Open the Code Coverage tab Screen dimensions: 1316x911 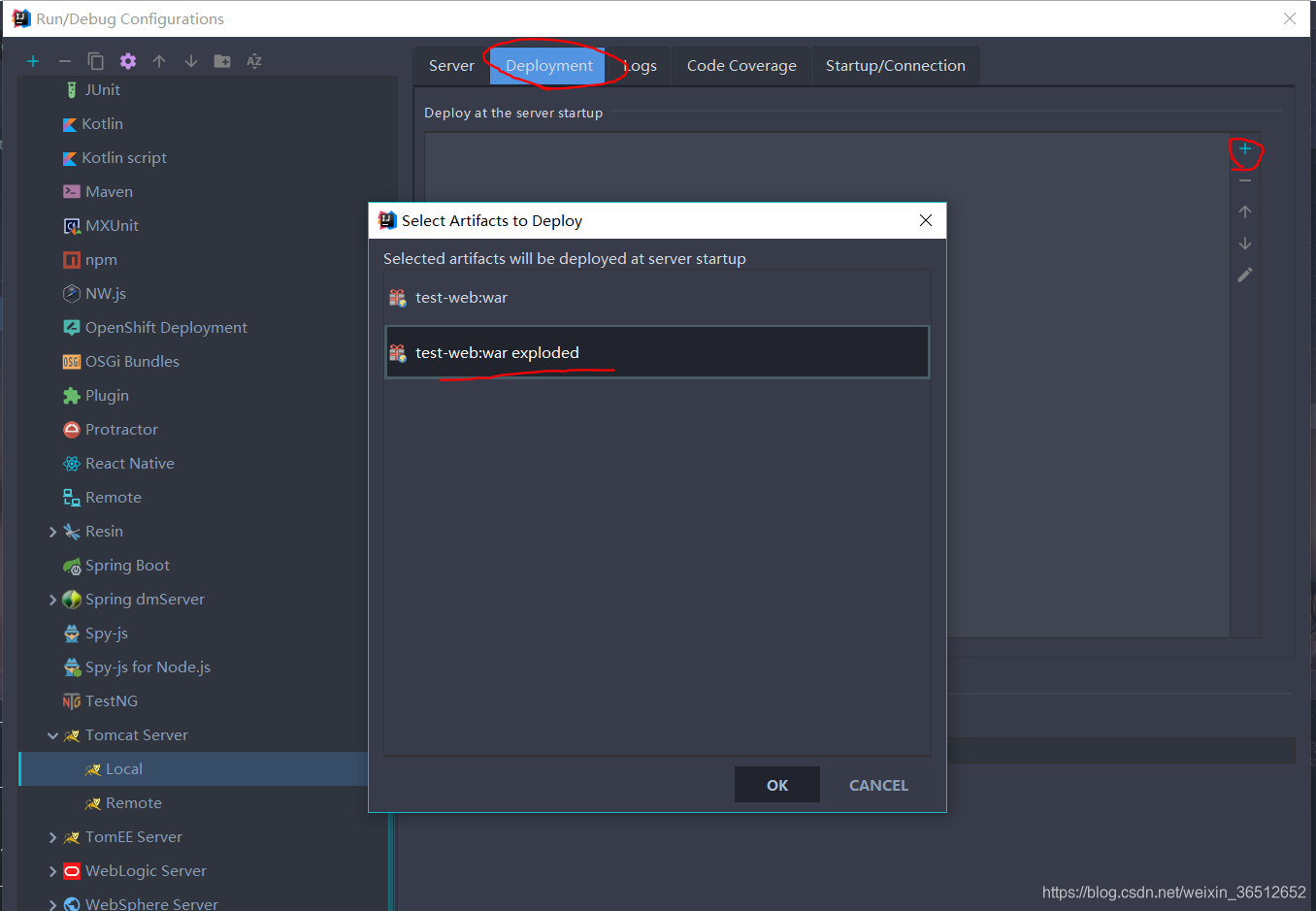[x=741, y=66]
